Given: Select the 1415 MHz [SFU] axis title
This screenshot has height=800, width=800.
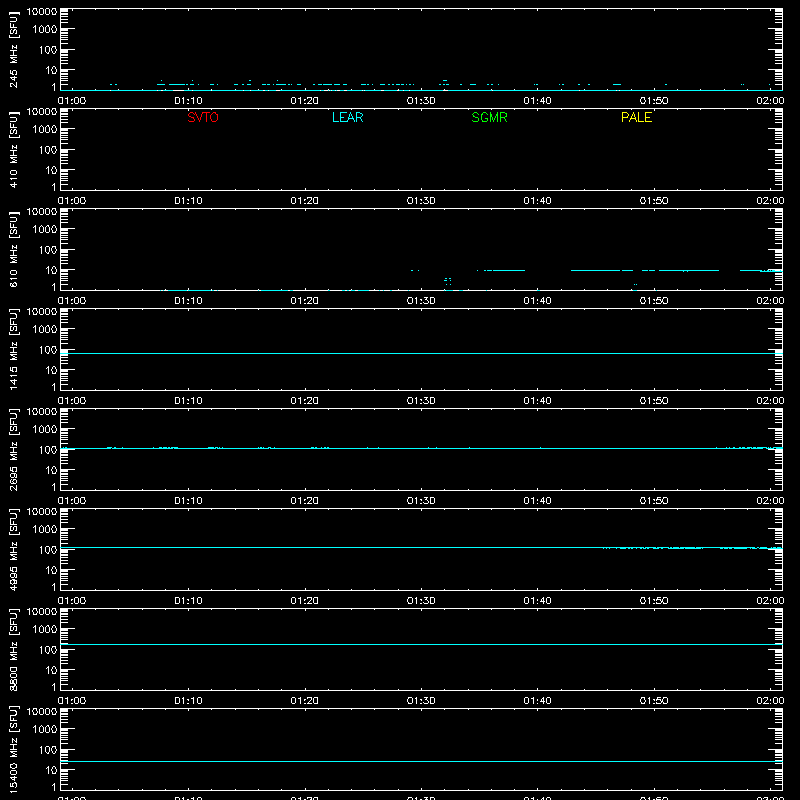Looking at the screenshot, I should click(13, 350).
